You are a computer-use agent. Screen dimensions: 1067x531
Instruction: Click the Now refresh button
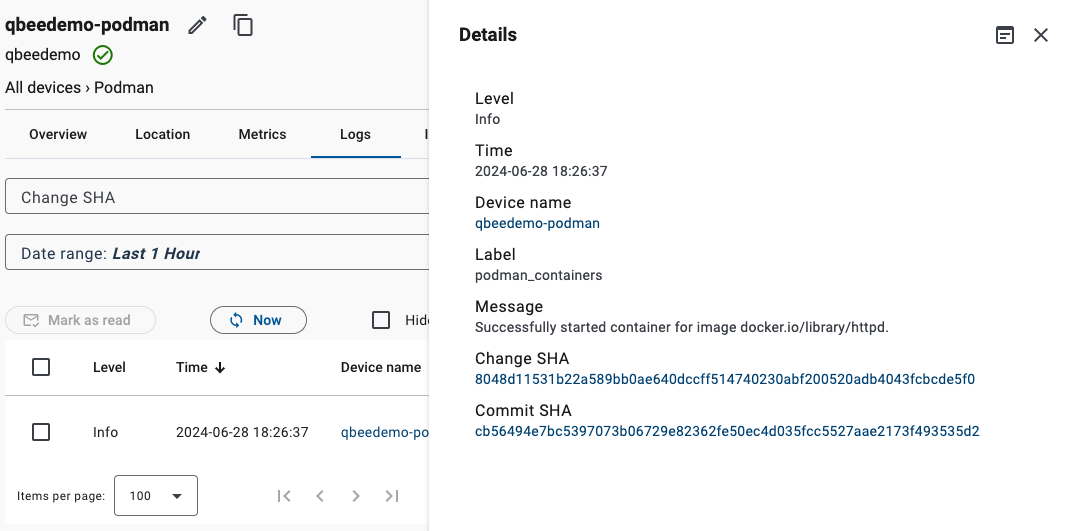[x=258, y=320]
